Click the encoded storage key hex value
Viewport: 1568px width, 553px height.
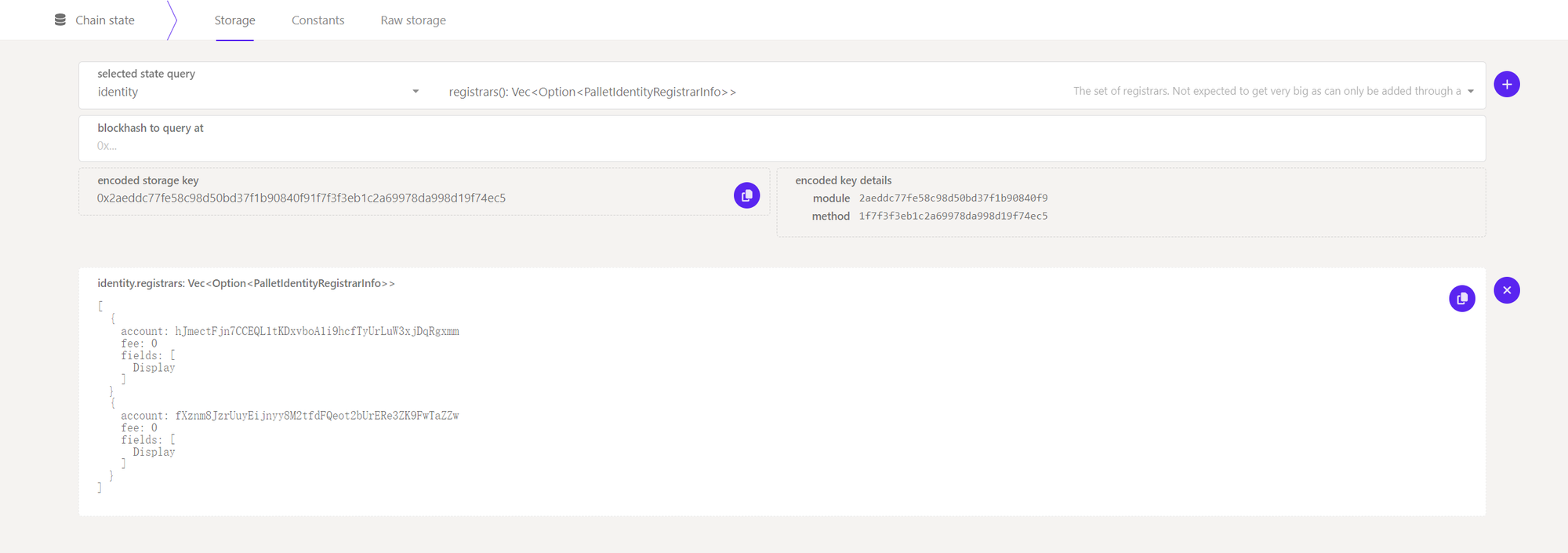point(301,198)
